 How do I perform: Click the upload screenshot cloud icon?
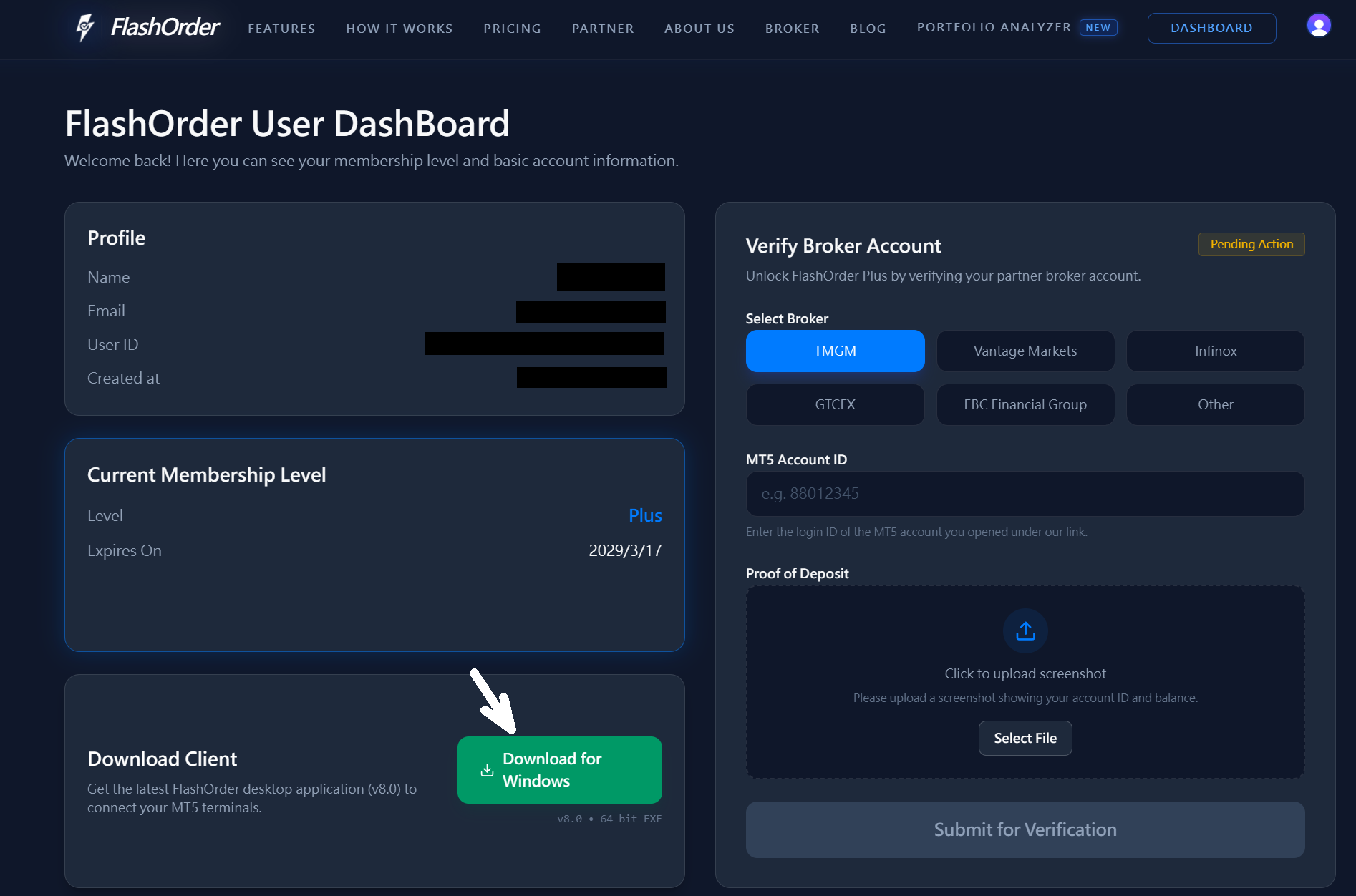[x=1025, y=630]
